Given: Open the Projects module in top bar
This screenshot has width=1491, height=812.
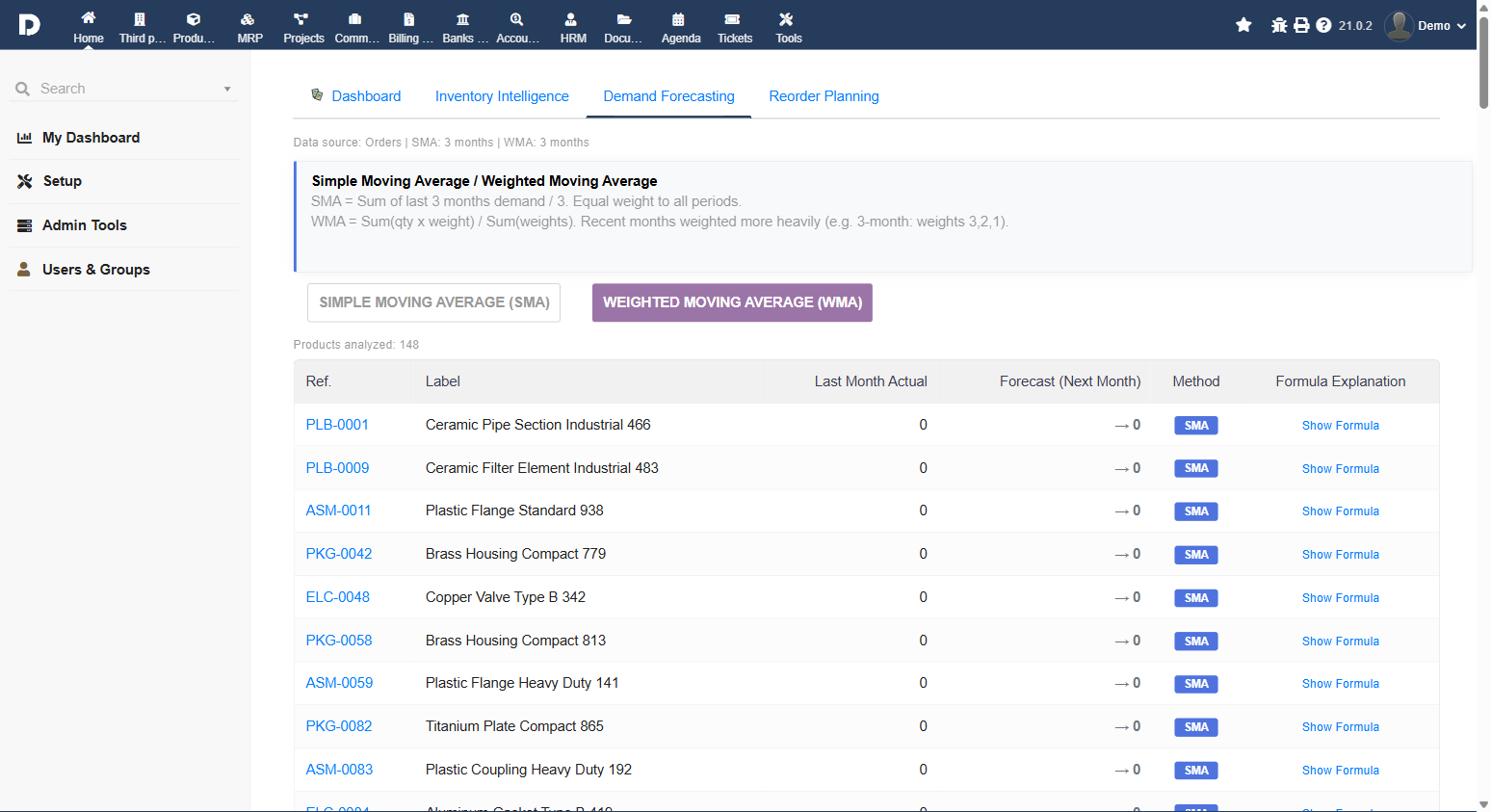Looking at the screenshot, I should coord(303,27).
